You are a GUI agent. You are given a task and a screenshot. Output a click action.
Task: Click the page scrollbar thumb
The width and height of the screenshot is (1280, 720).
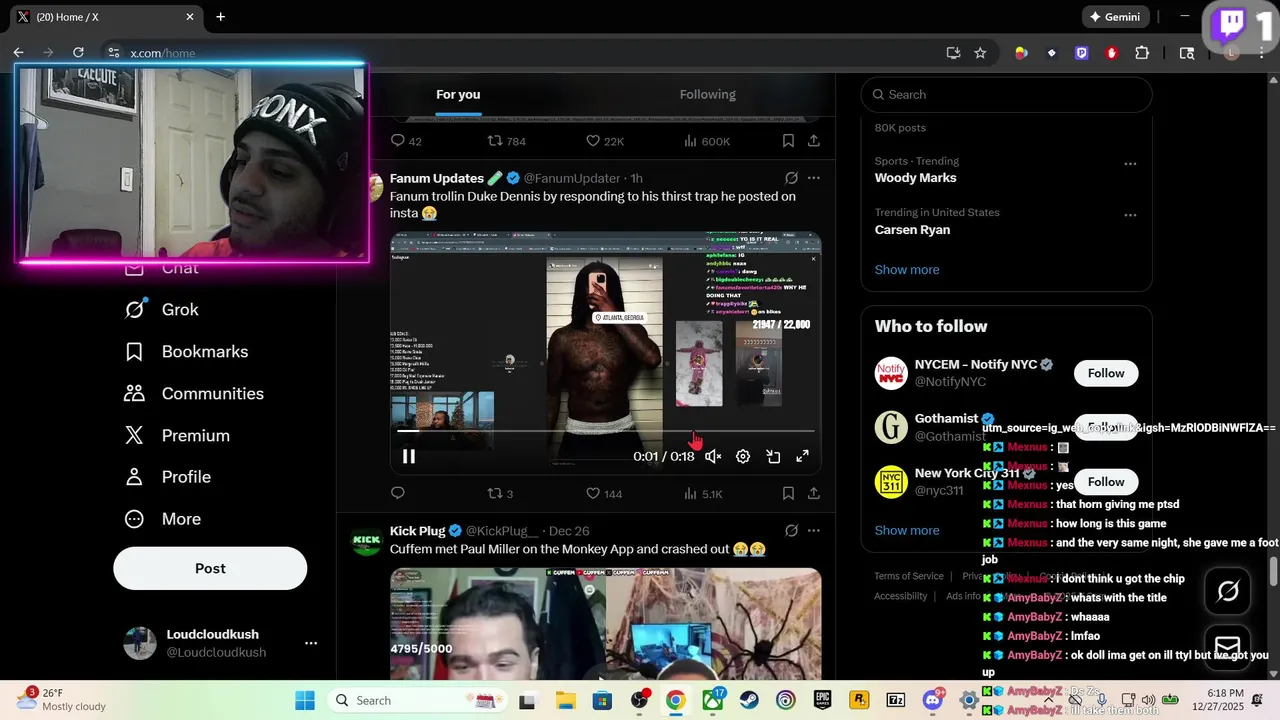point(1273,571)
